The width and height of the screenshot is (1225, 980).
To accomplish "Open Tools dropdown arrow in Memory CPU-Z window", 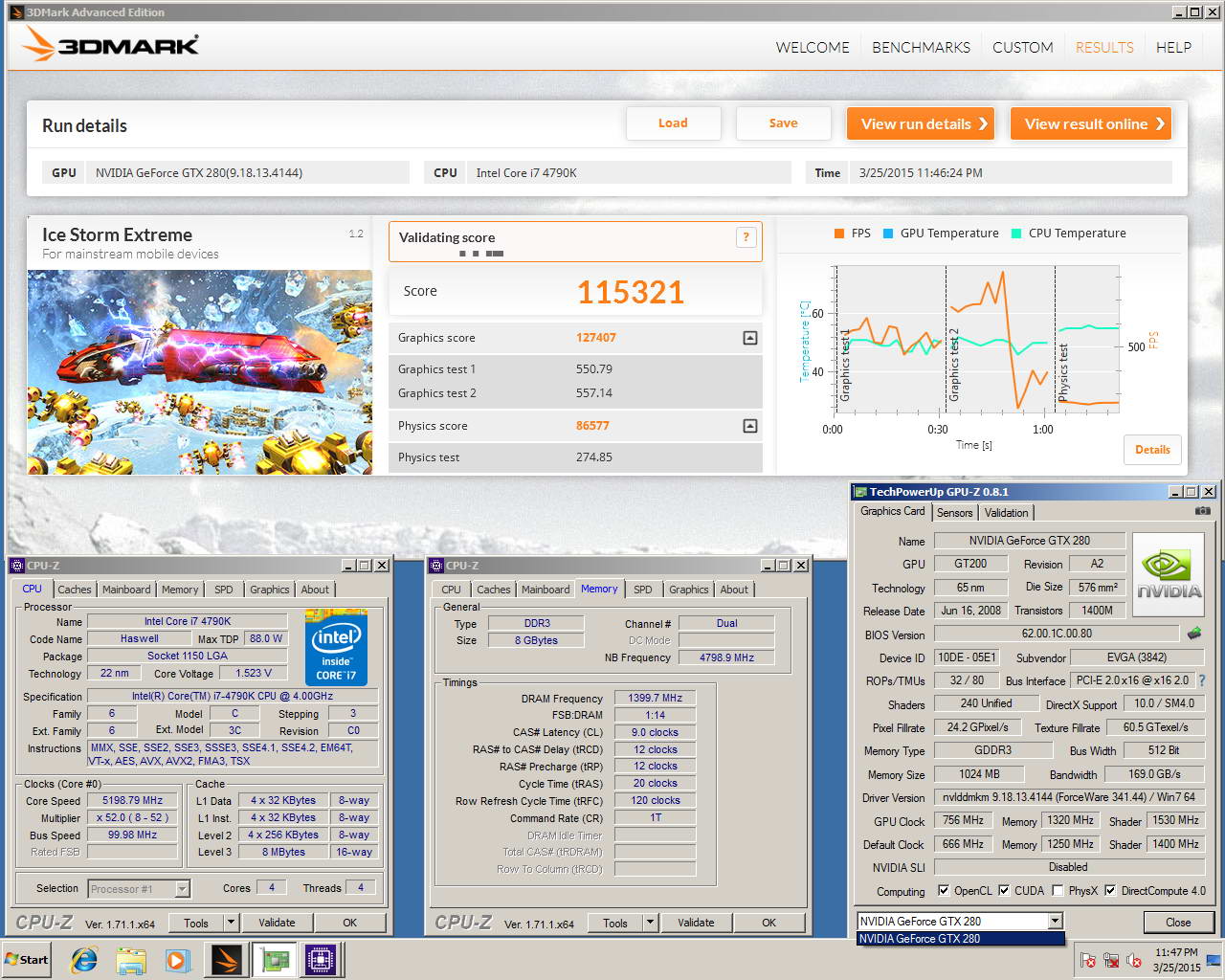I will tap(650, 923).
